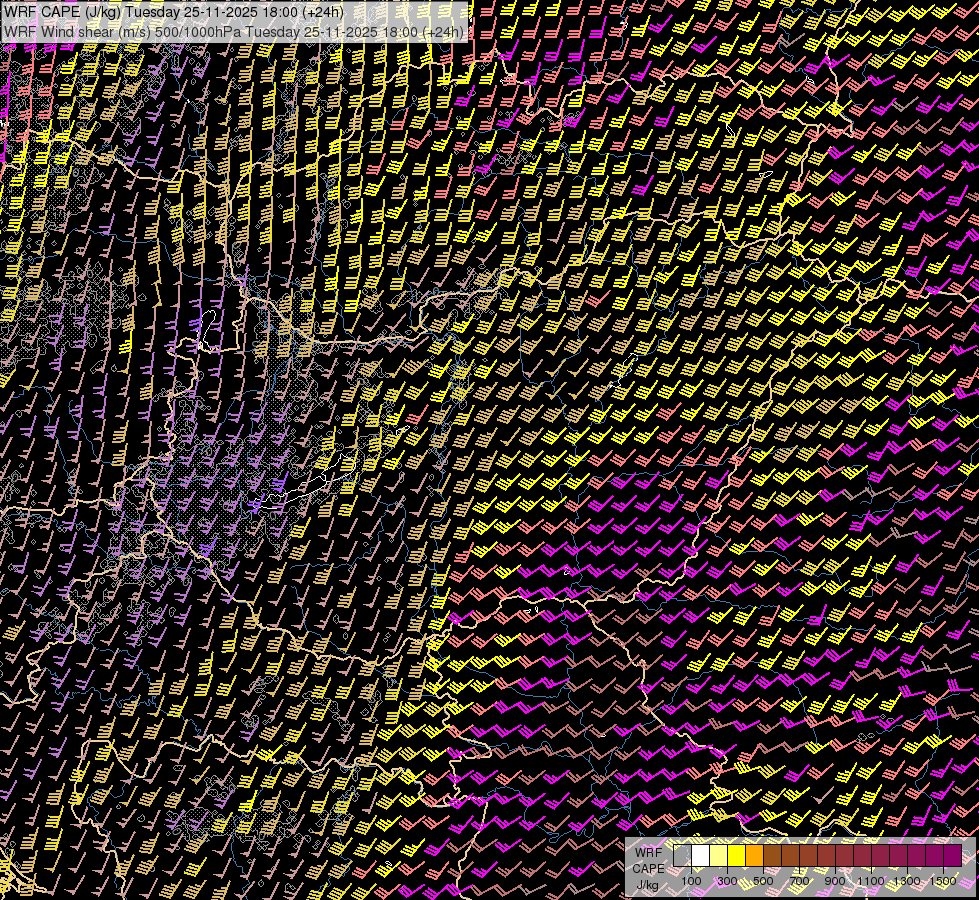The height and width of the screenshot is (900, 979).
Task: Click the WRF CAPE (J/kg) title line
Action: (x=174, y=11)
